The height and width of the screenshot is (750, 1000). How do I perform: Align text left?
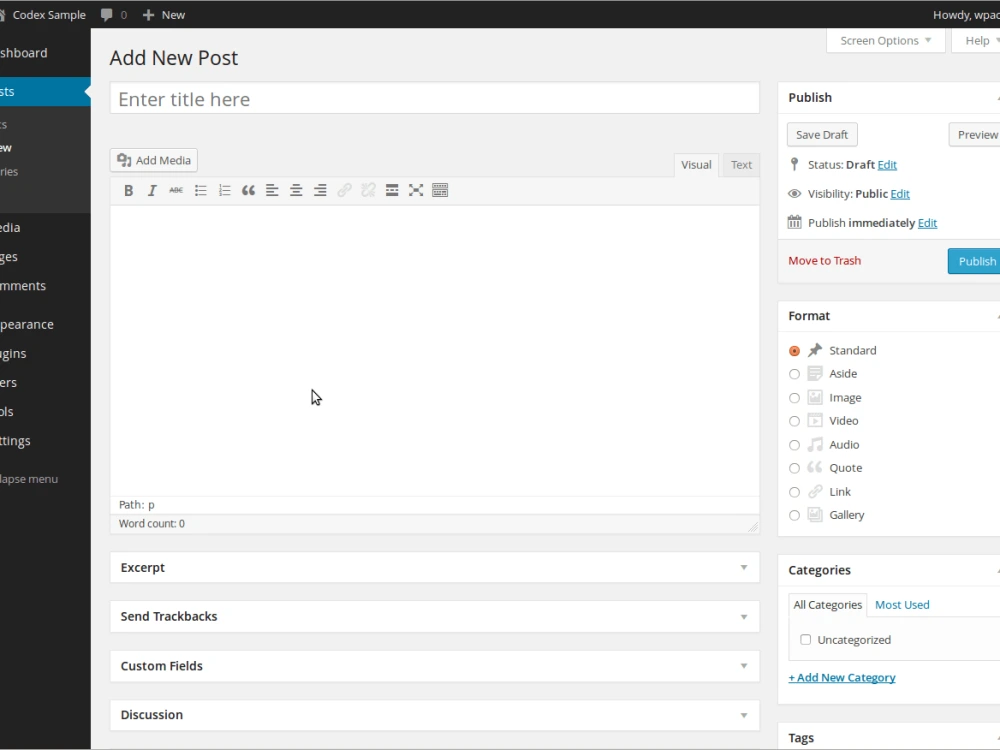[272, 190]
